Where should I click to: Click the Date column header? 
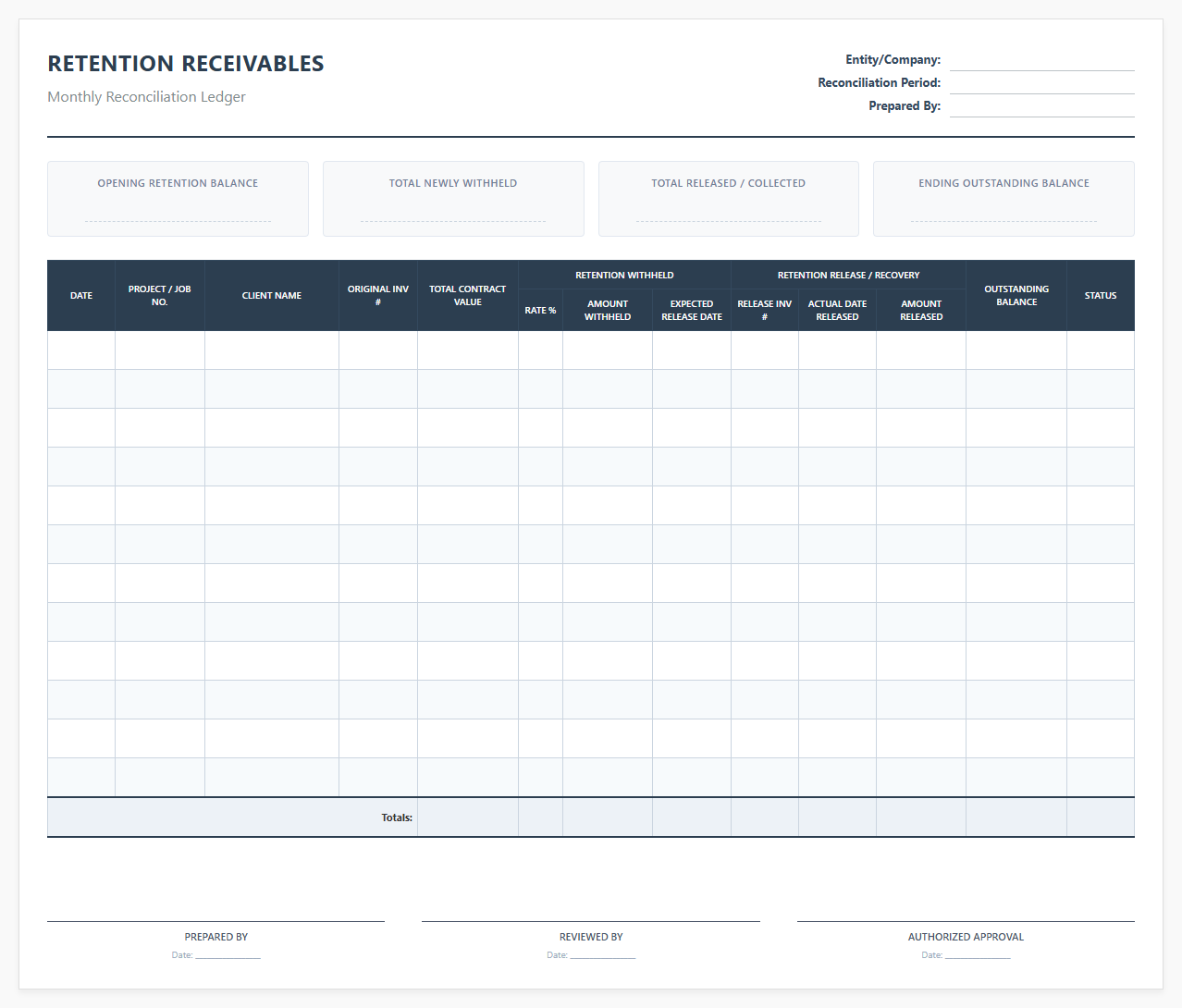pos(81,296)
